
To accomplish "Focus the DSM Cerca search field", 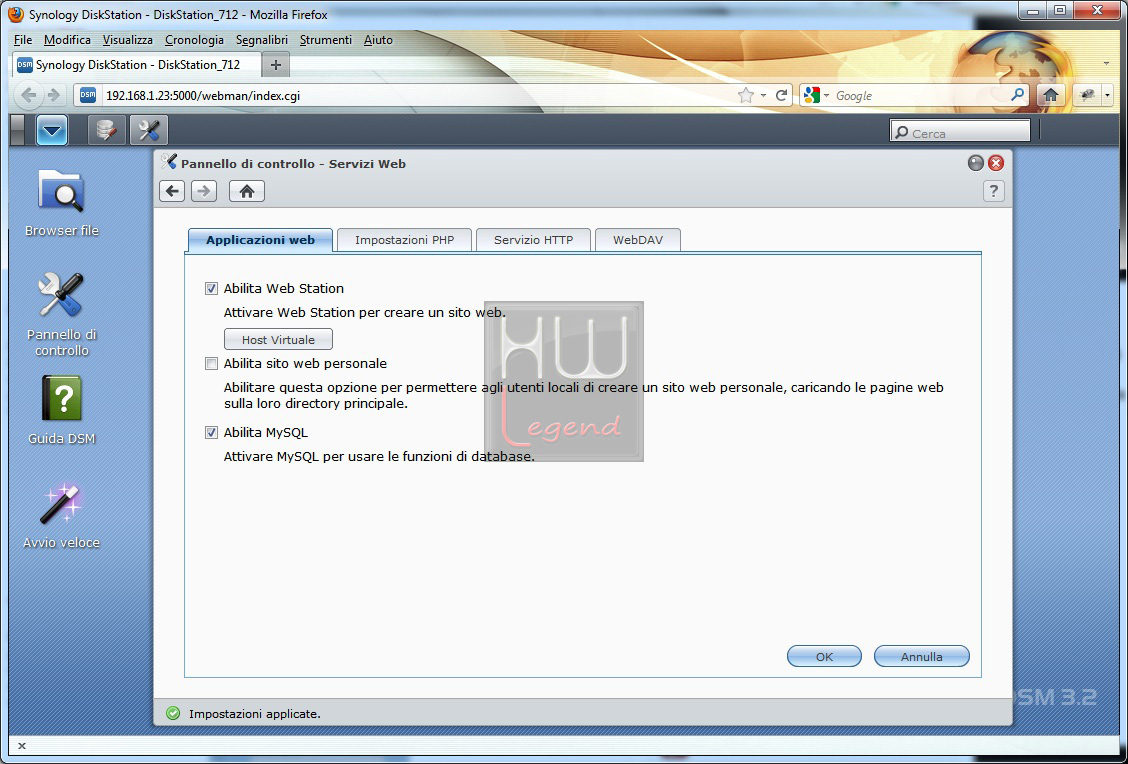I will pyautogui.click(x=960, y=131).
